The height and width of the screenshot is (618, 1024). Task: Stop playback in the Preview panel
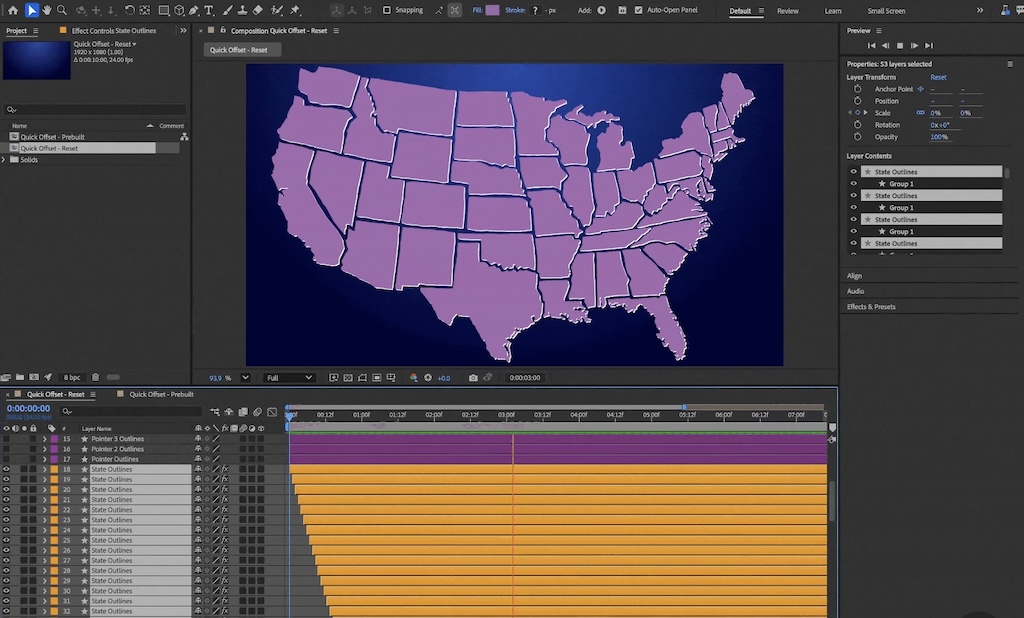pos(900,45)
